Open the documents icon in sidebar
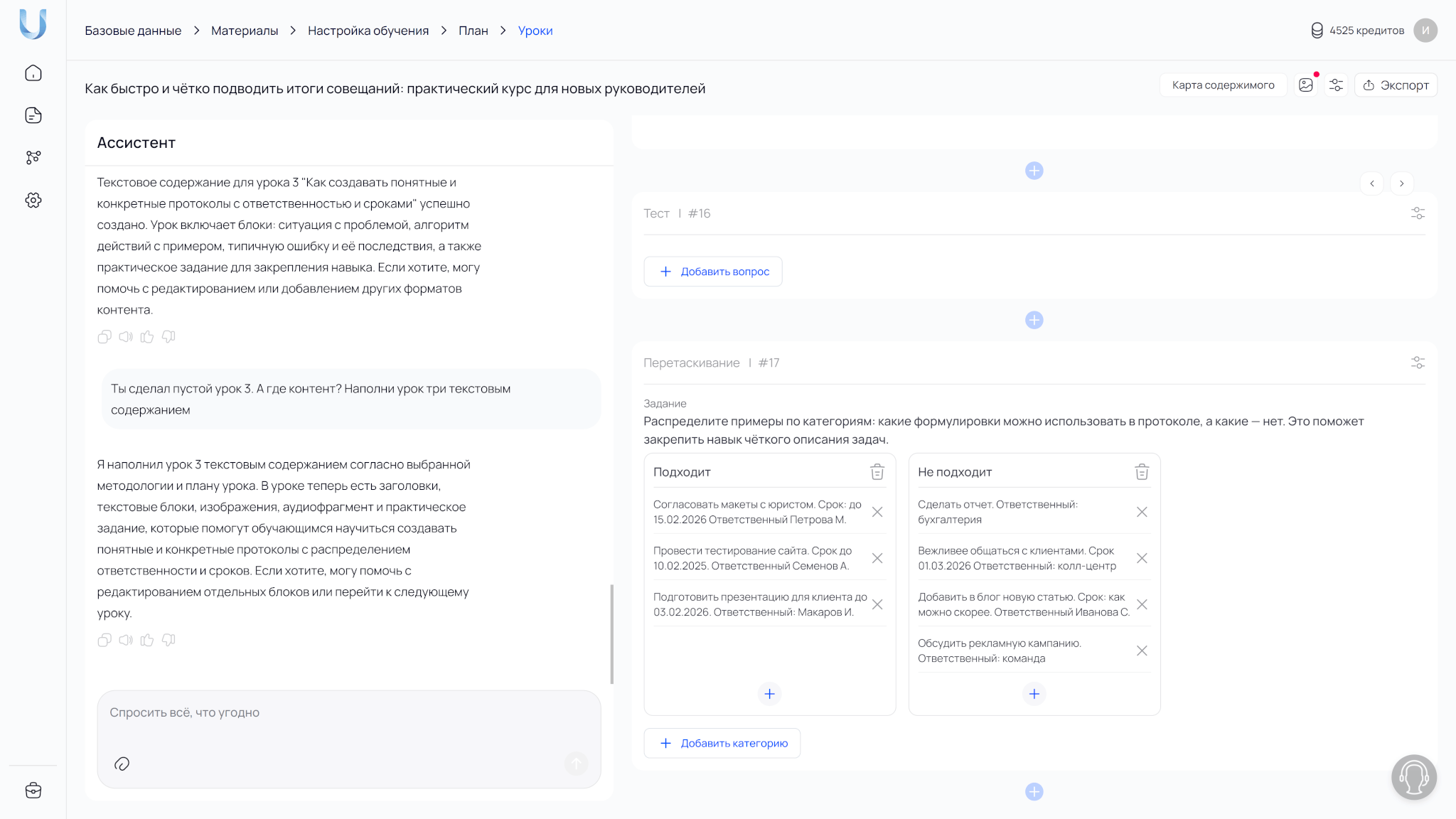This screenshot has height=819, width=1456. 33,115
